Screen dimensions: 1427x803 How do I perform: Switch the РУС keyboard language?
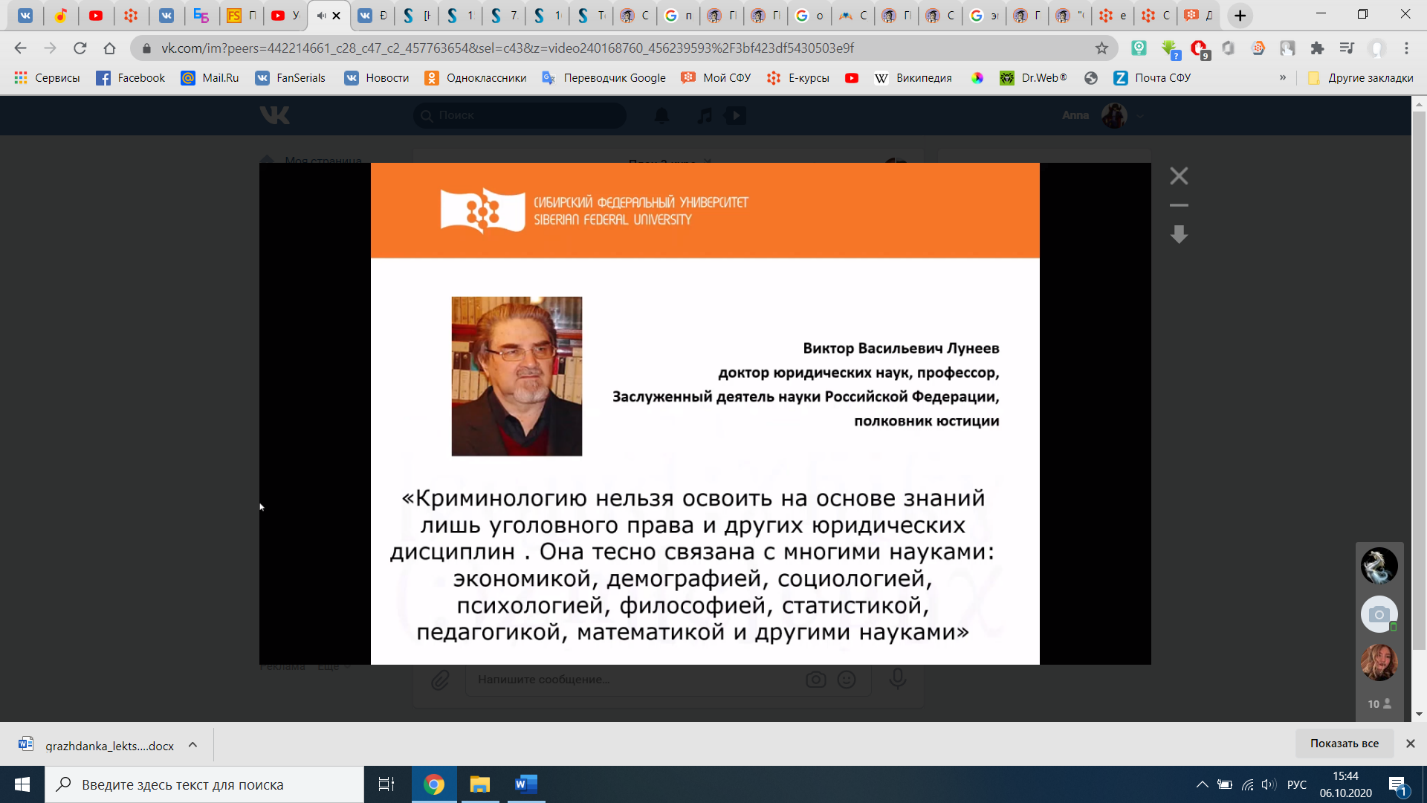(x=1297, y=785)
